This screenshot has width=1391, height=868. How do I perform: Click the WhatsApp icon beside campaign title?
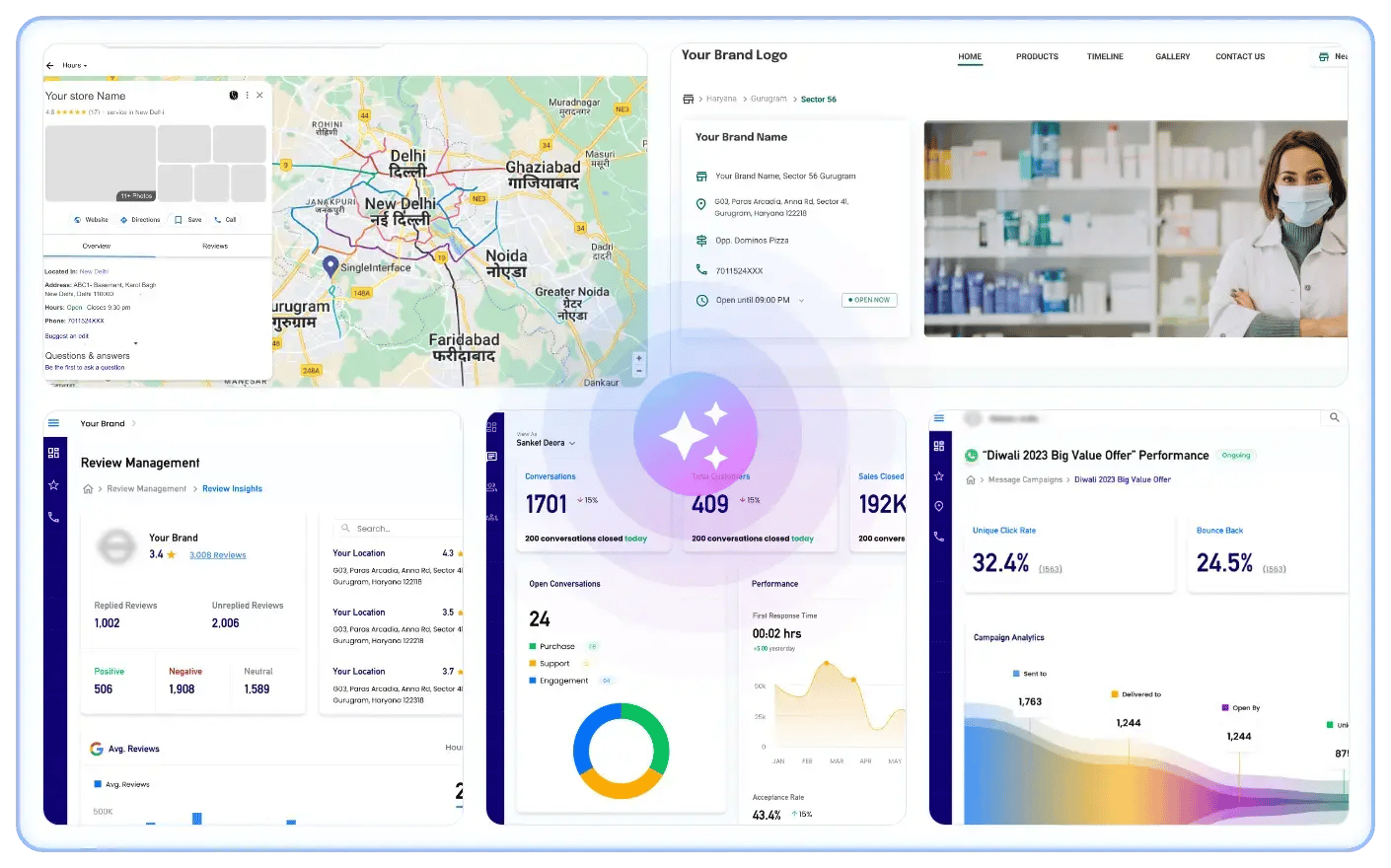click(x=972, y=456)
